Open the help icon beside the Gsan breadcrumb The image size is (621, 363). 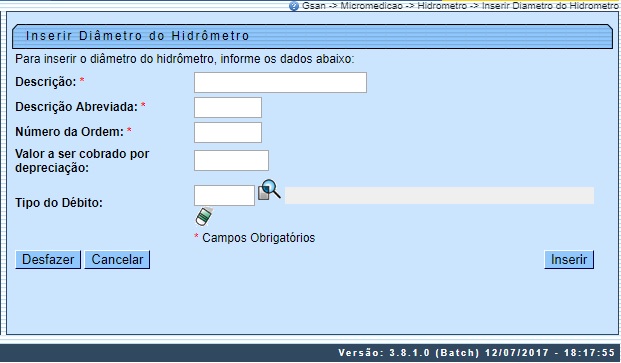pyautogui.click(x=293, y=6)
